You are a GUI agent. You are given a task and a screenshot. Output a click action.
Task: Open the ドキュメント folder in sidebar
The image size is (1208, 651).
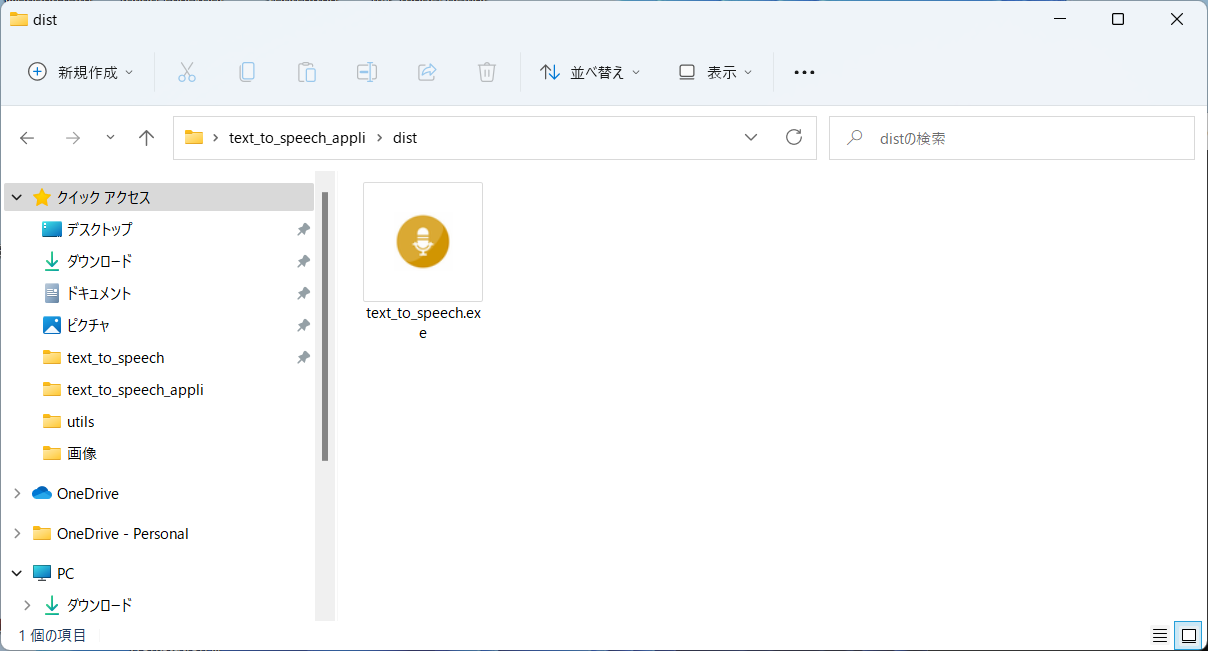[x=99, y=294]
